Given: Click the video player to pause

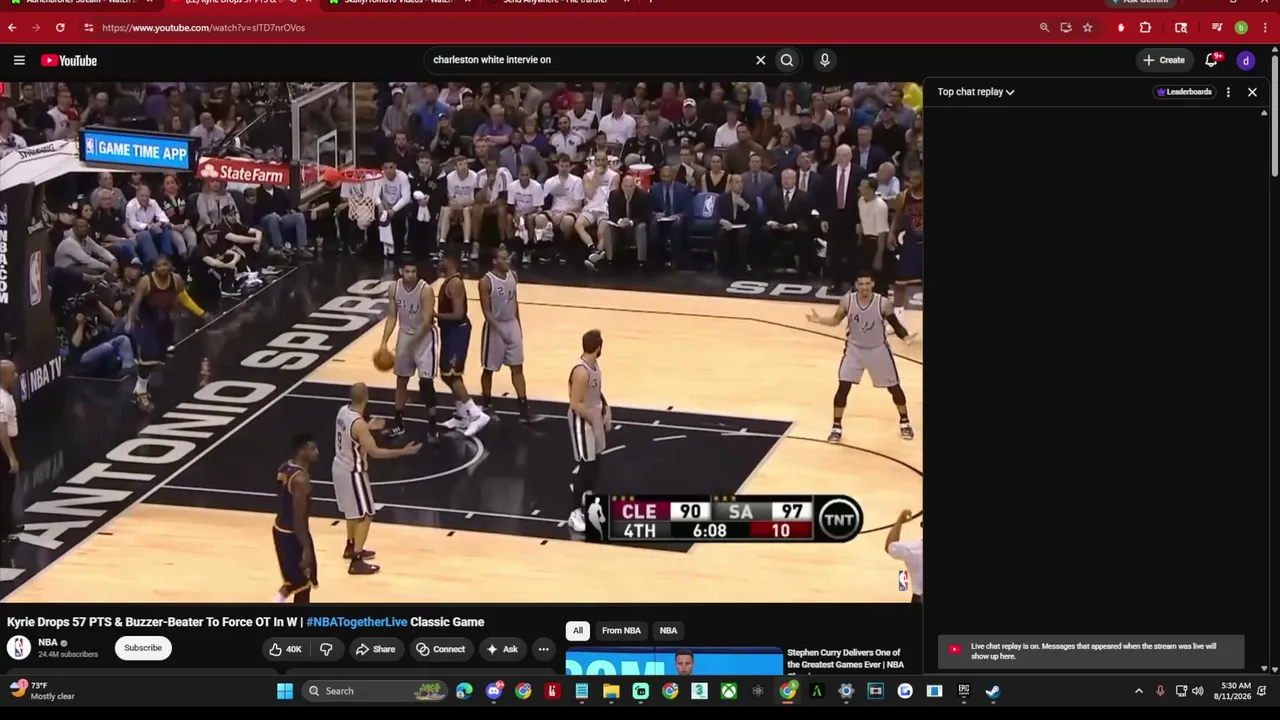Looking at the screenshot, I should tap(461, 342).
